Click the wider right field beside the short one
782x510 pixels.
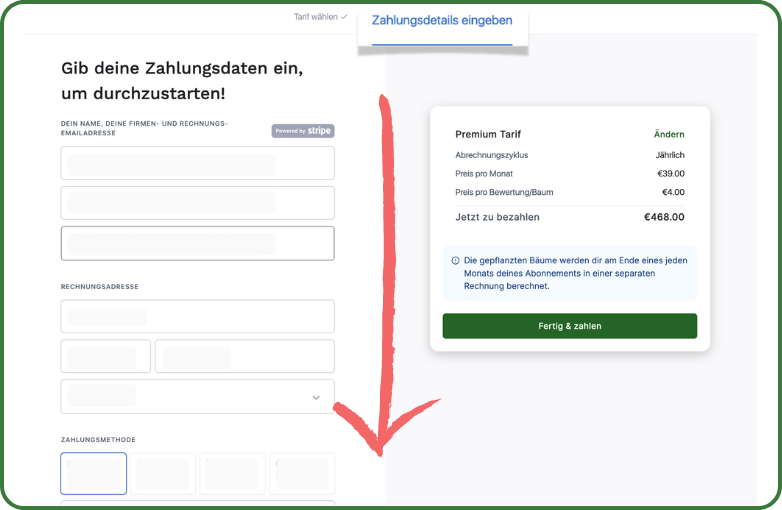pos(244,356)
